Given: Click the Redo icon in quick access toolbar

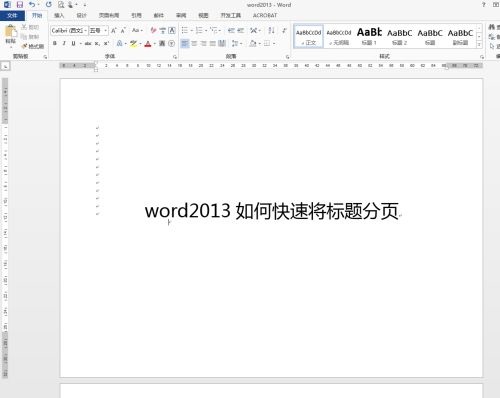Looking at the screenshot, I should point(49,5).
